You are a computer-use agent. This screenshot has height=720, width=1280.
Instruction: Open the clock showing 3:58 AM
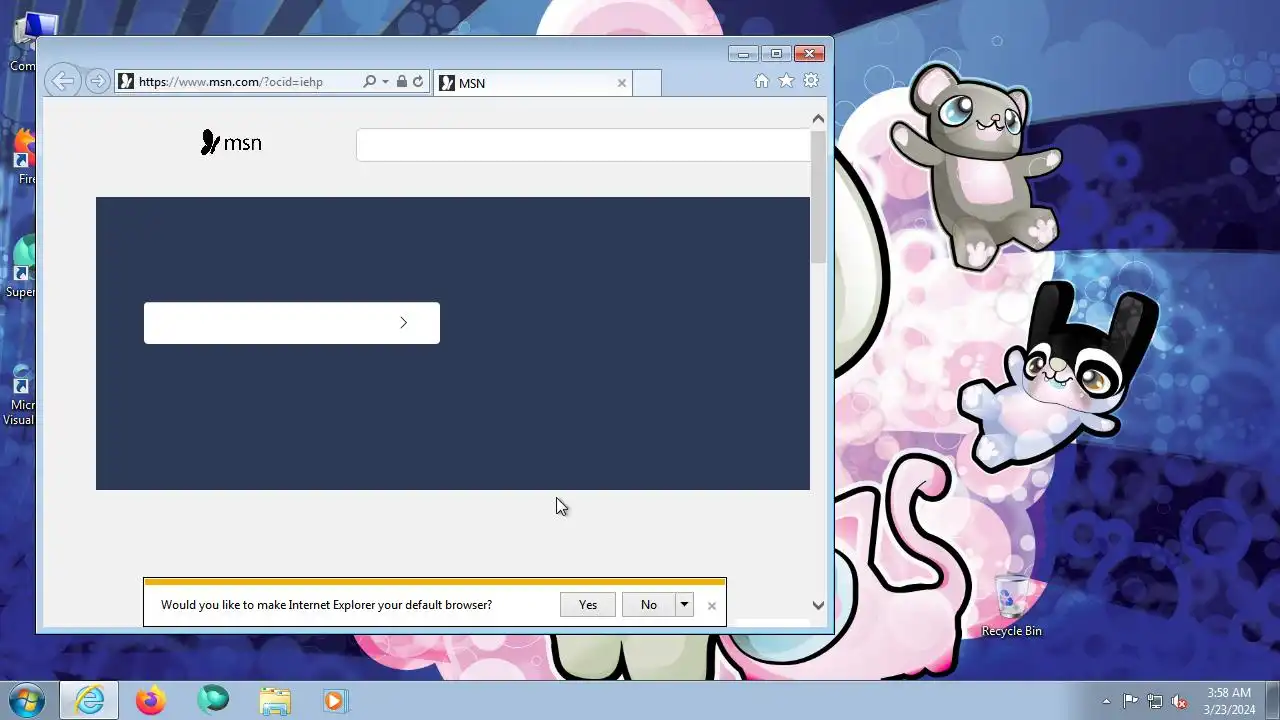coord(1229,700)
